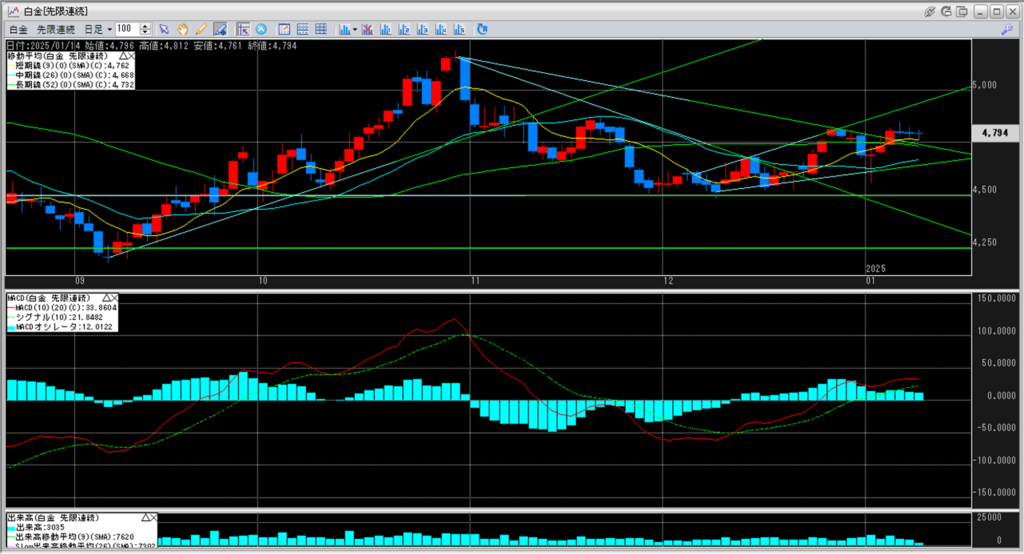Click the 白金 symbol menu item
The image size is (1024, 554).
[18, 30]
